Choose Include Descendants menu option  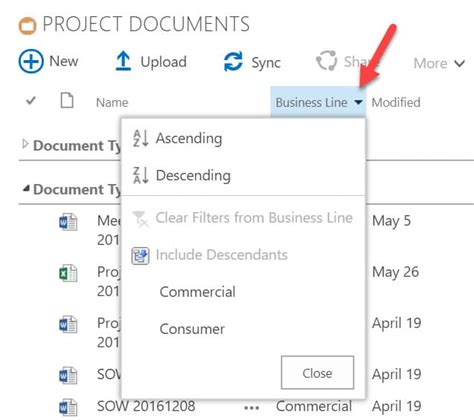tap(222, 255)
